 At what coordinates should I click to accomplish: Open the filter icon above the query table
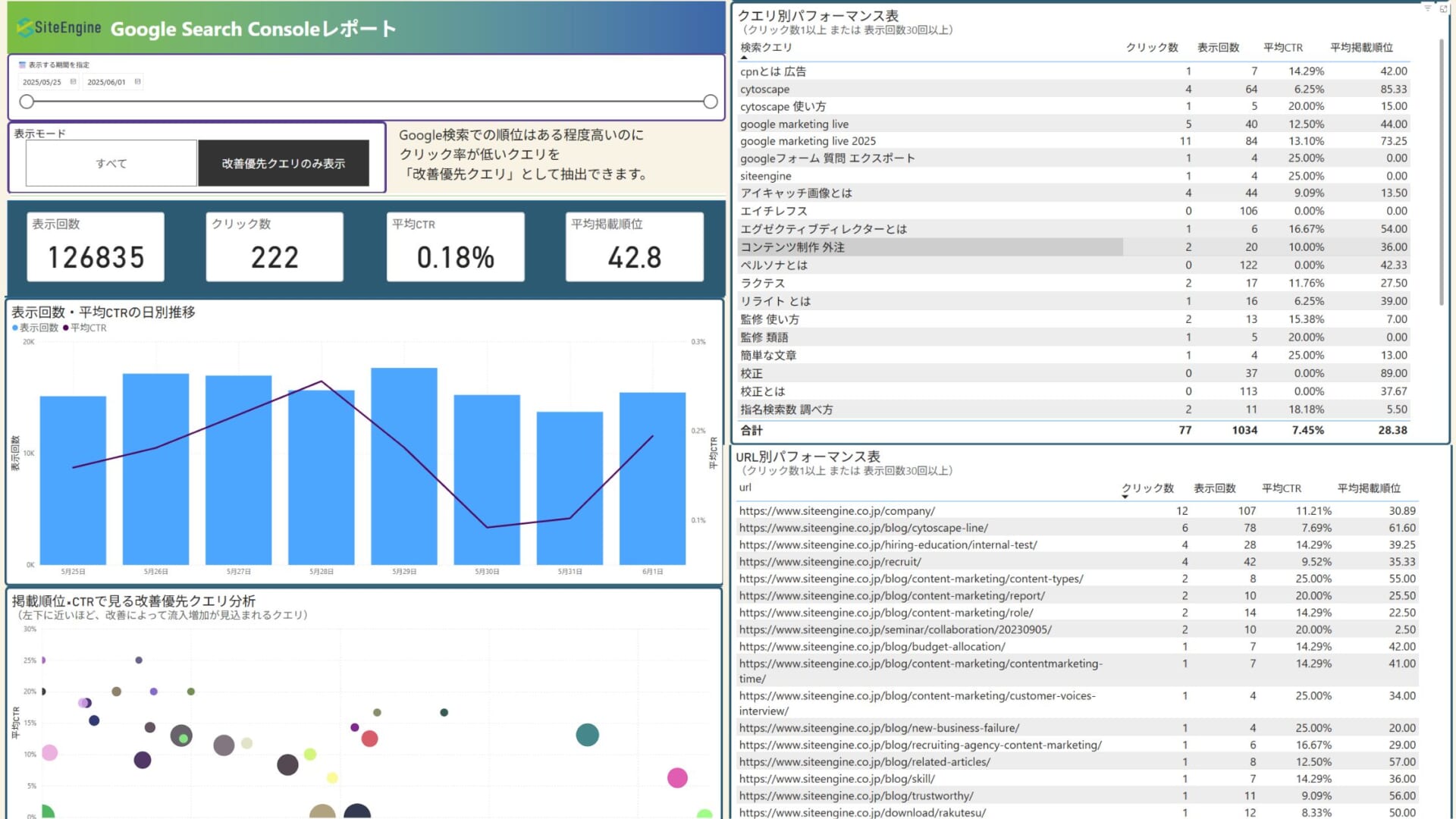coord(1428,8)
